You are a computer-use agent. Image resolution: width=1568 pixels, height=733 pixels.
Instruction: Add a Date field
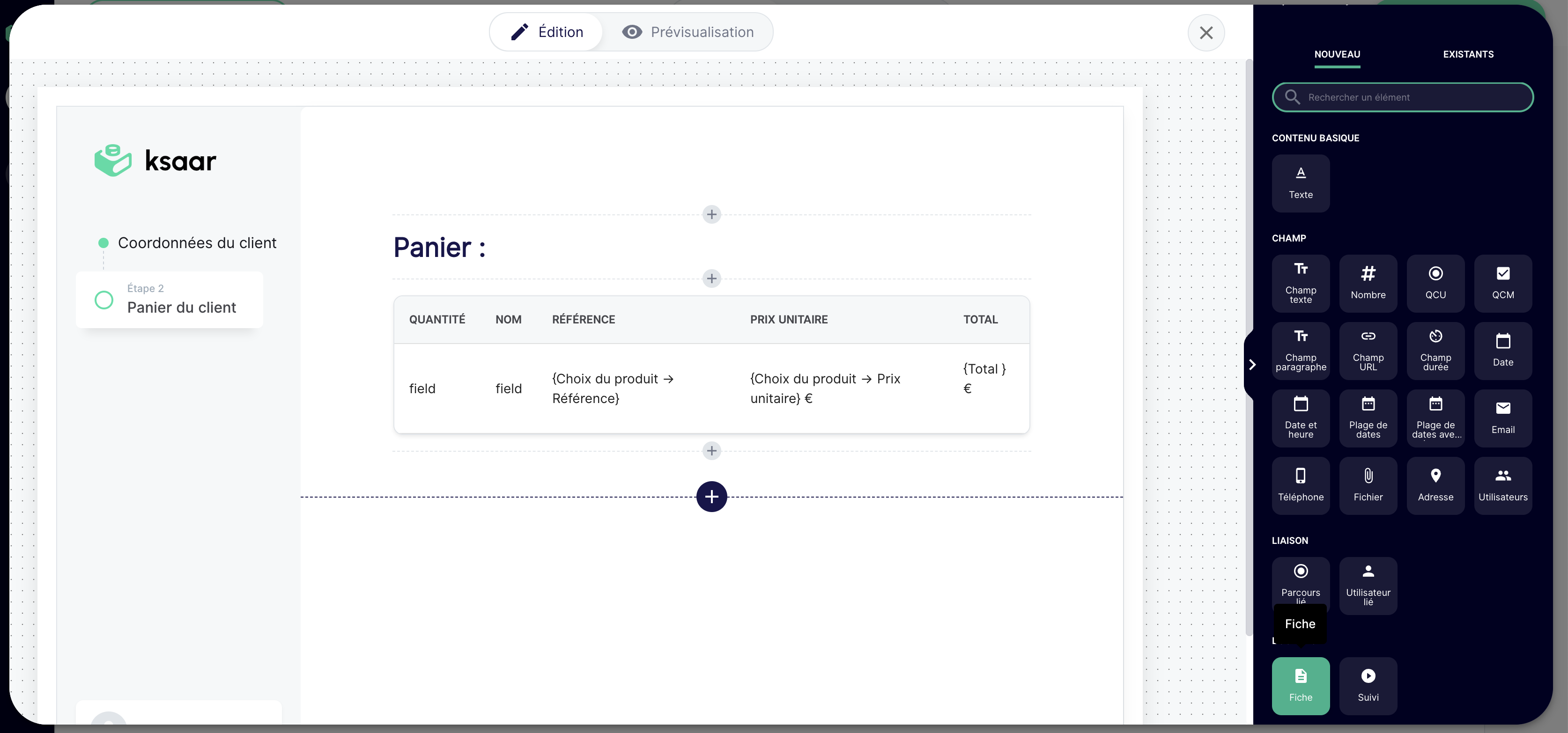coord(1503,351)
